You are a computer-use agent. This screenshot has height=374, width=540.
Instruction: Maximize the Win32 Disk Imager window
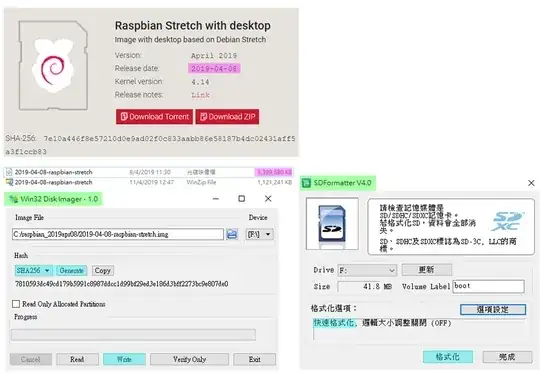(242, 199)
